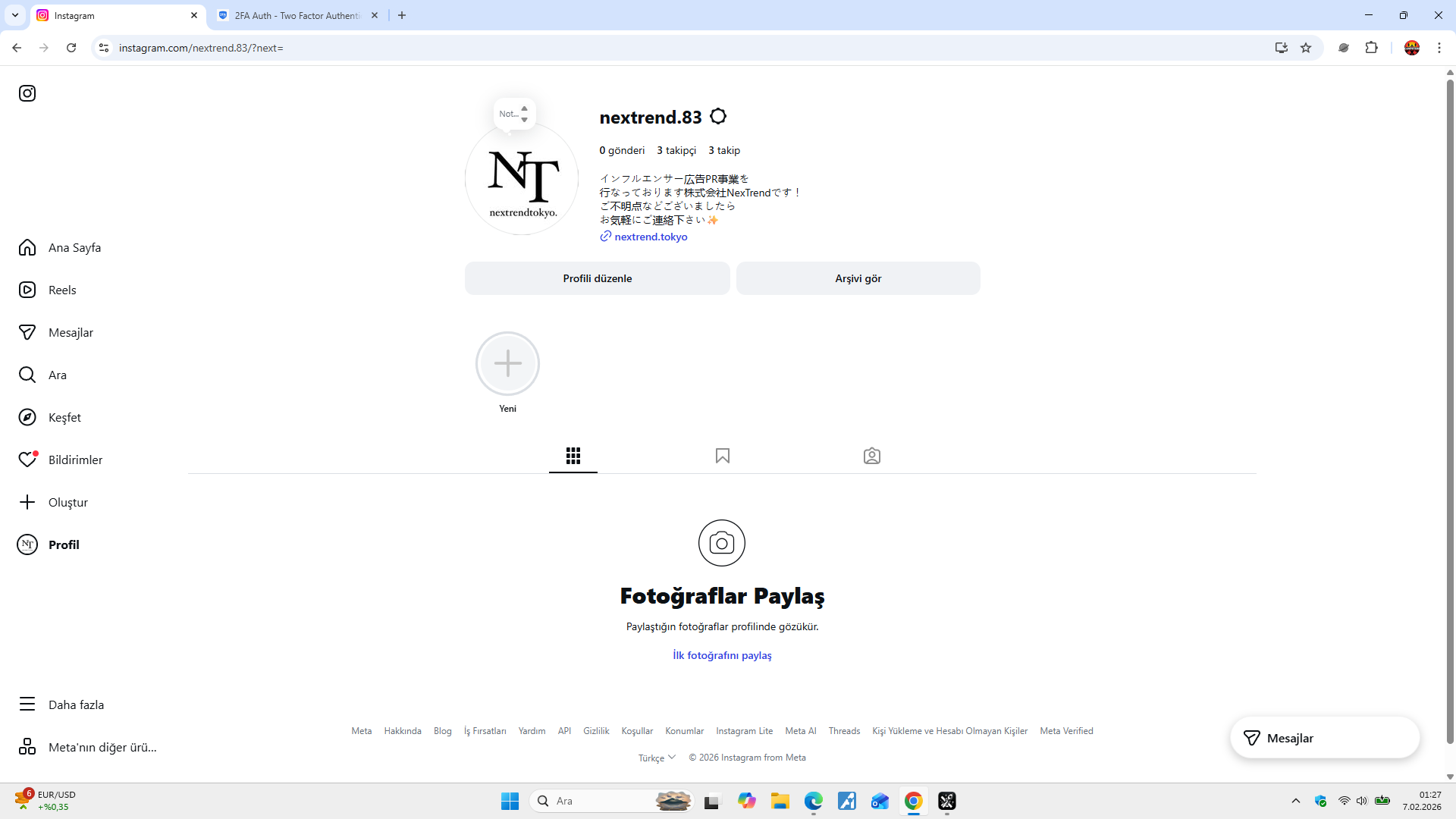
Task: View the 3 takip following list
Action: (724, 150)
